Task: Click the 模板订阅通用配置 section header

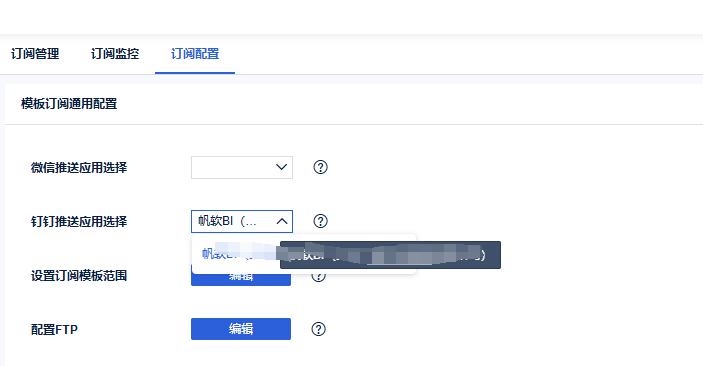Action: [x=69, y=104]
